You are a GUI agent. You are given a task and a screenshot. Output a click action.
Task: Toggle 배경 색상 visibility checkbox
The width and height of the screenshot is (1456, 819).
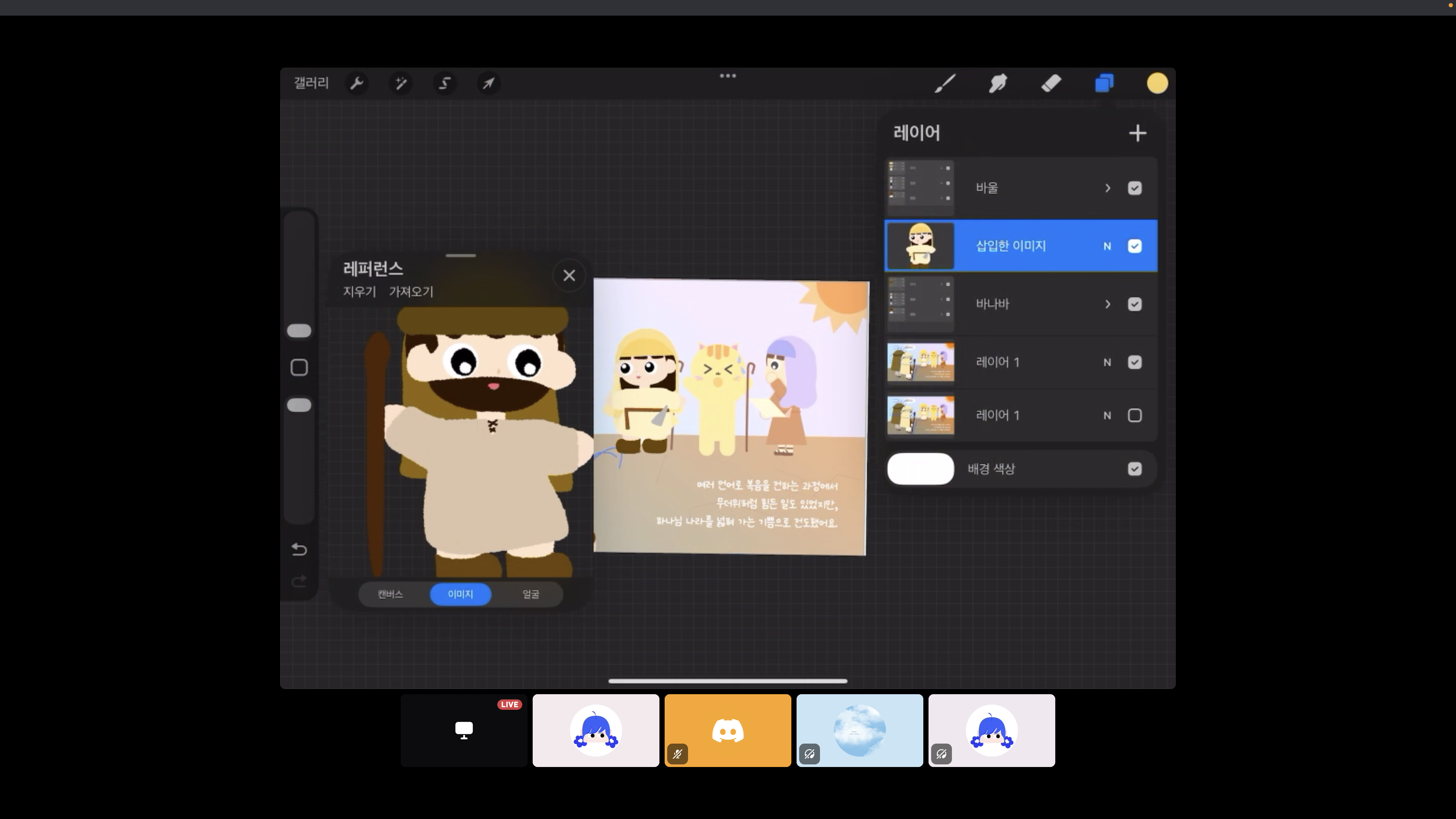[1134, 469]
